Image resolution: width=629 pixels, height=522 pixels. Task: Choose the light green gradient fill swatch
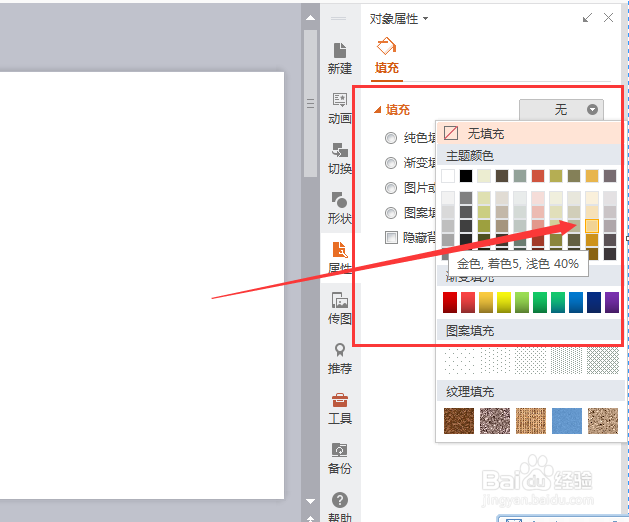click(x=522, y=302)
